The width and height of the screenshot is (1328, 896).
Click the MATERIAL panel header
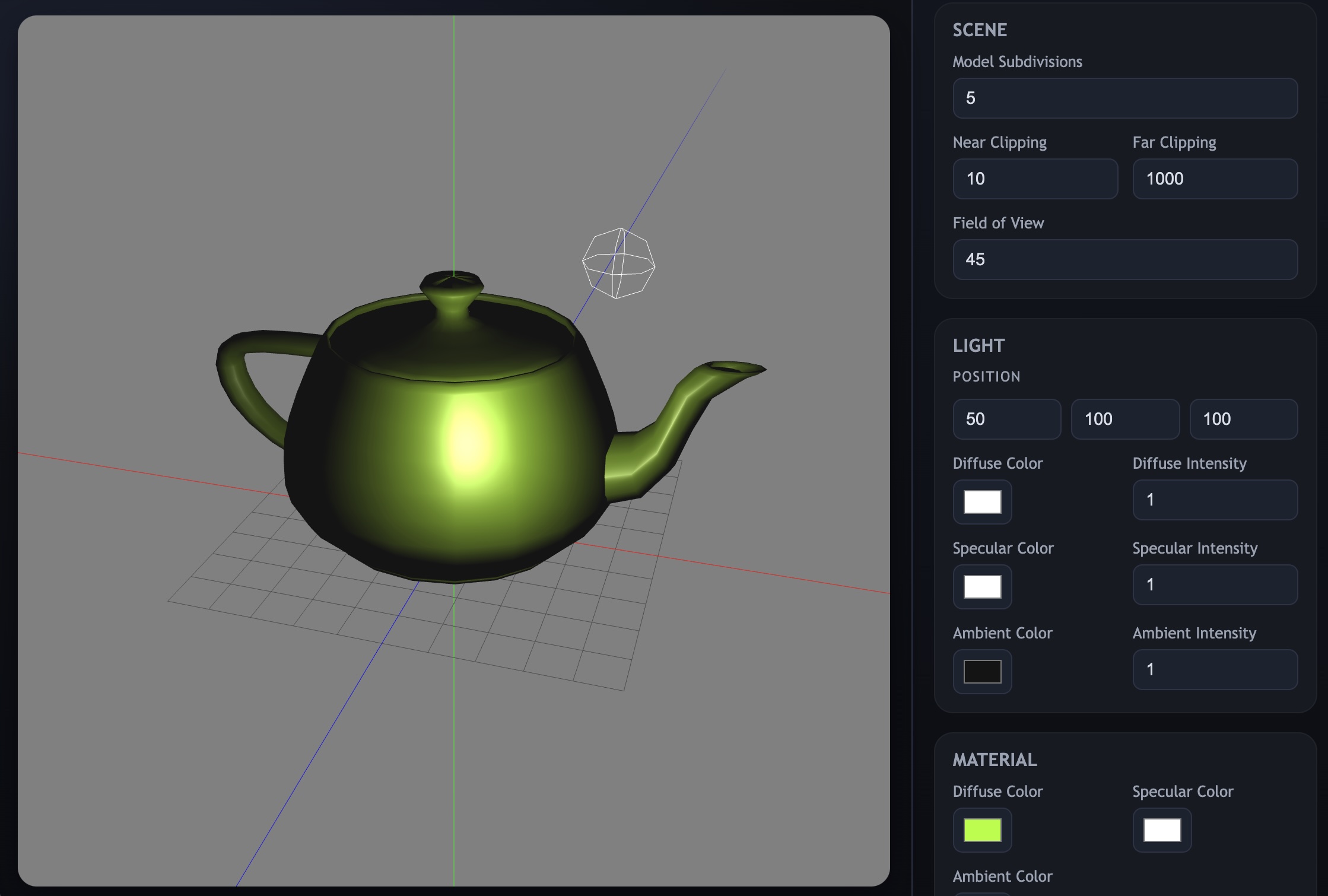tap(995, 760)
